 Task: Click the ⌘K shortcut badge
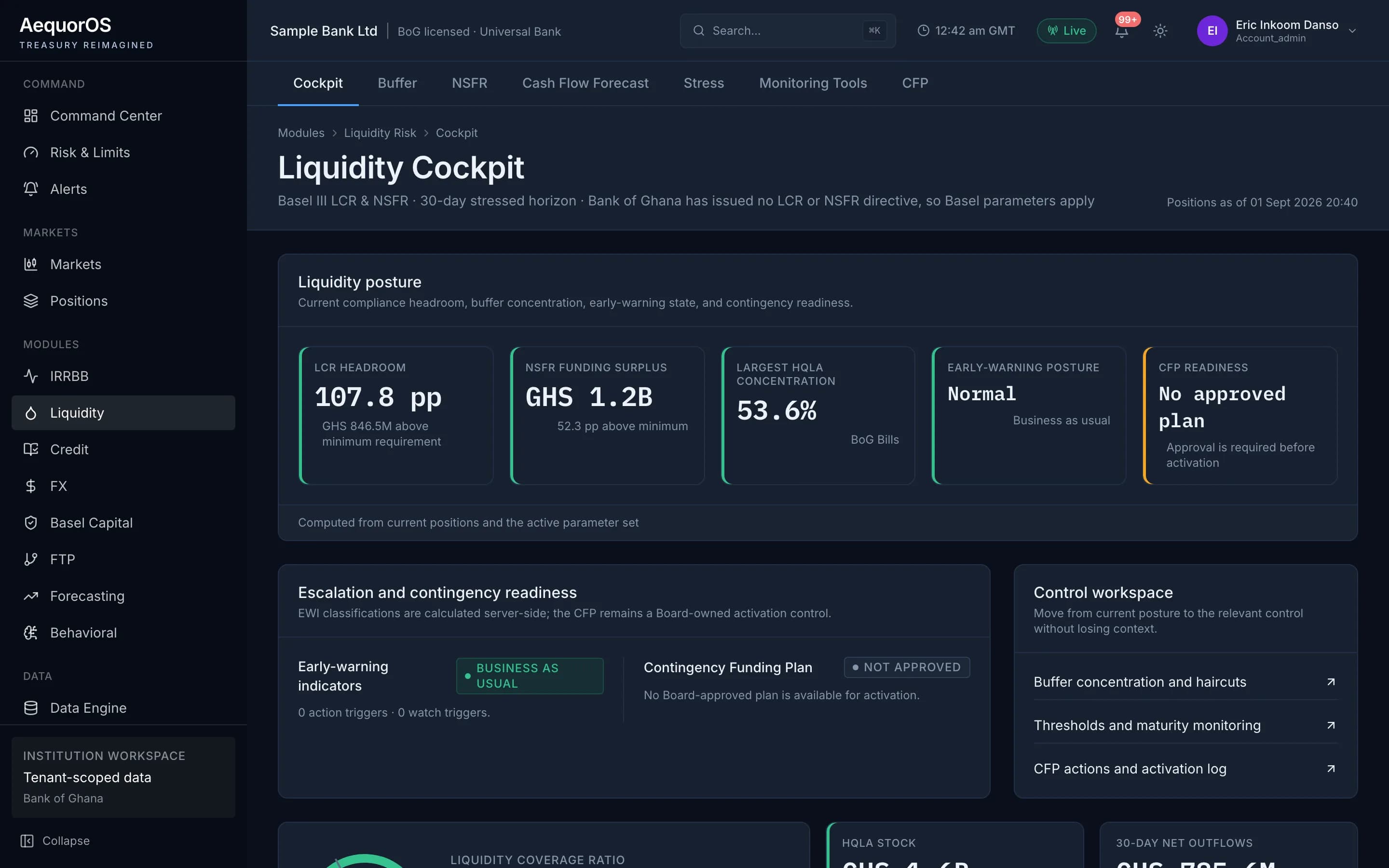874,30
